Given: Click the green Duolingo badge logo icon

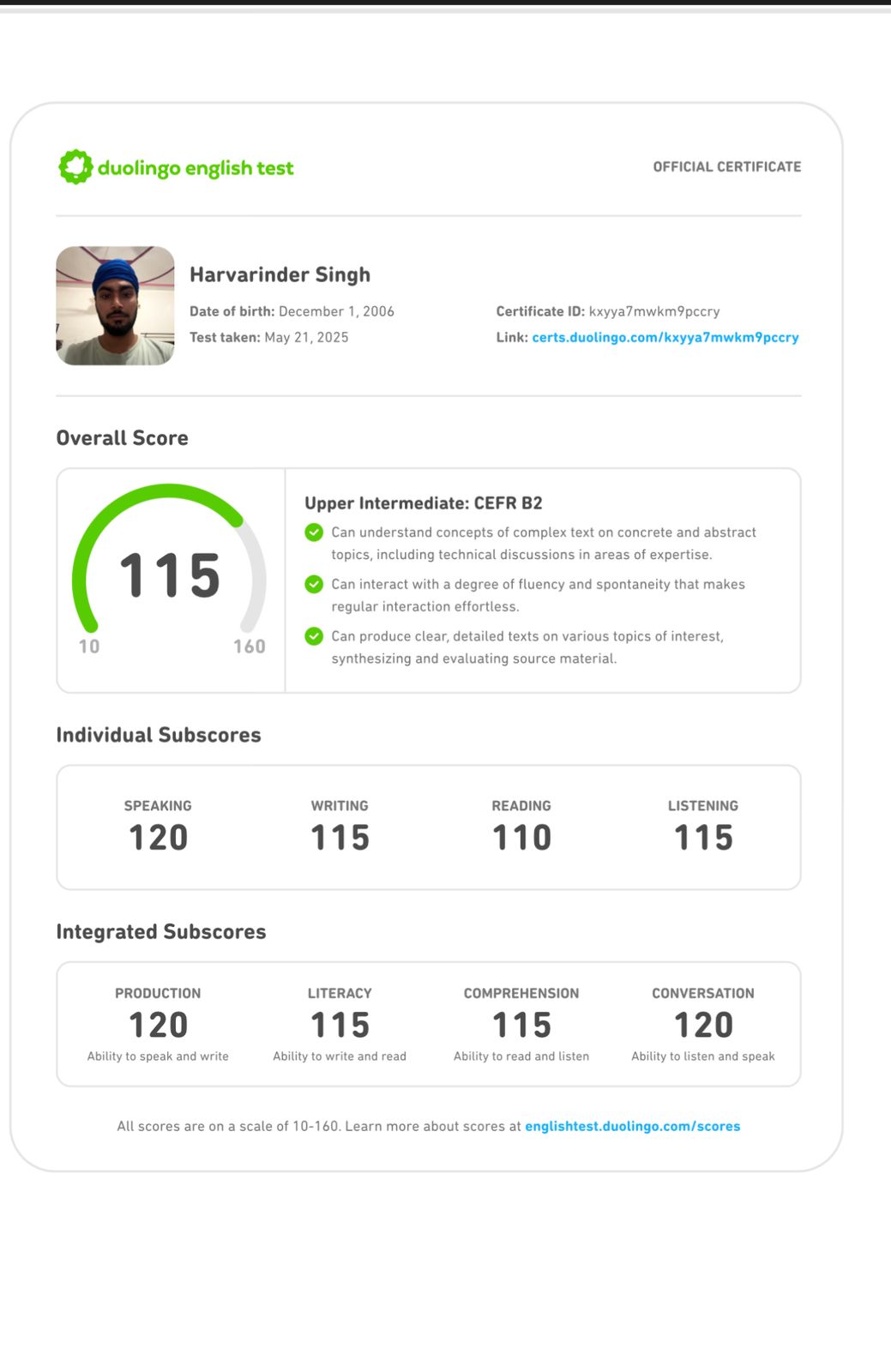Looking at the screenshot, I should (x=75, y=167).
